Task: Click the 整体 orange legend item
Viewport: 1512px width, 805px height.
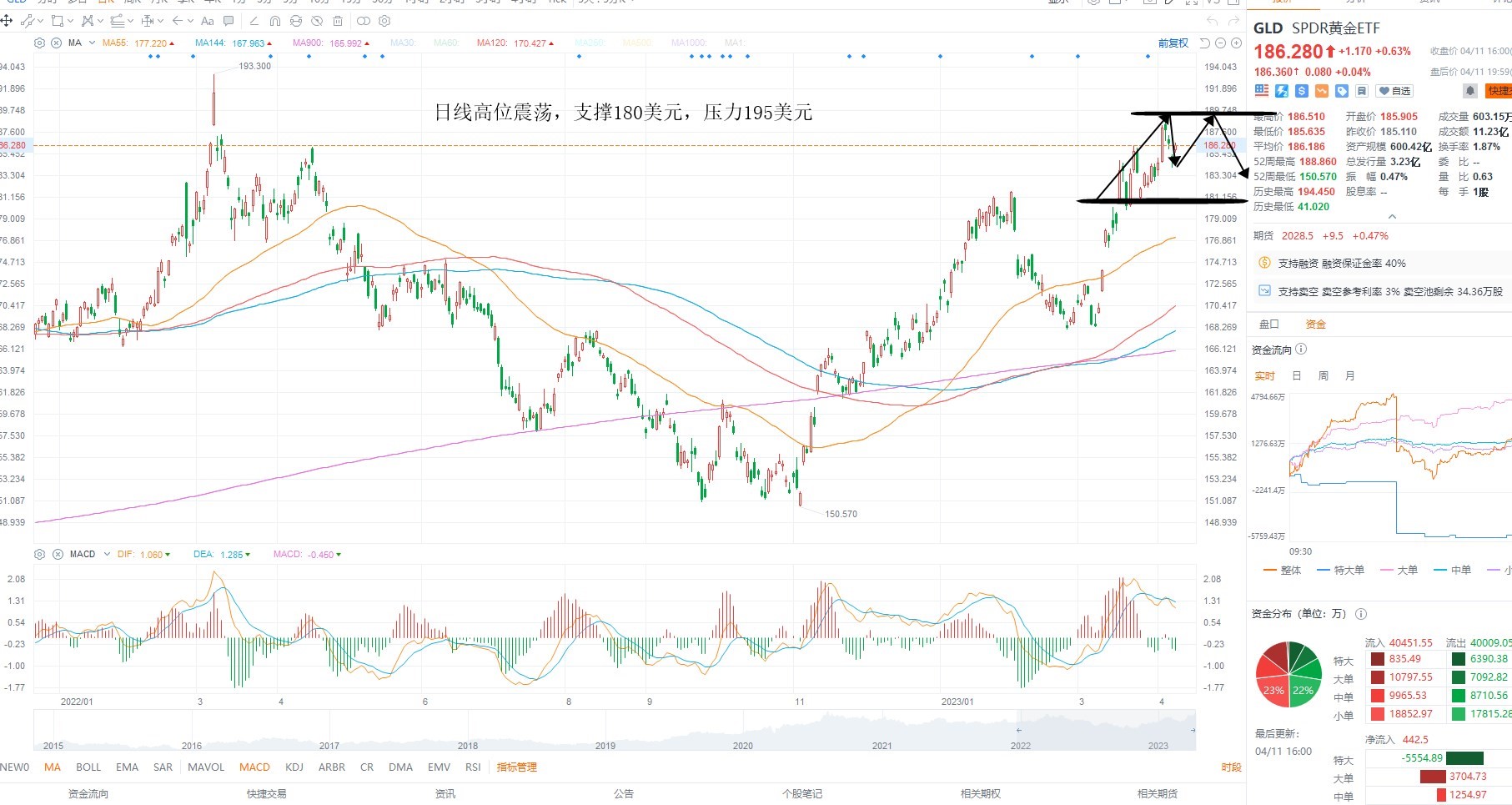Action: (1283, 571)
